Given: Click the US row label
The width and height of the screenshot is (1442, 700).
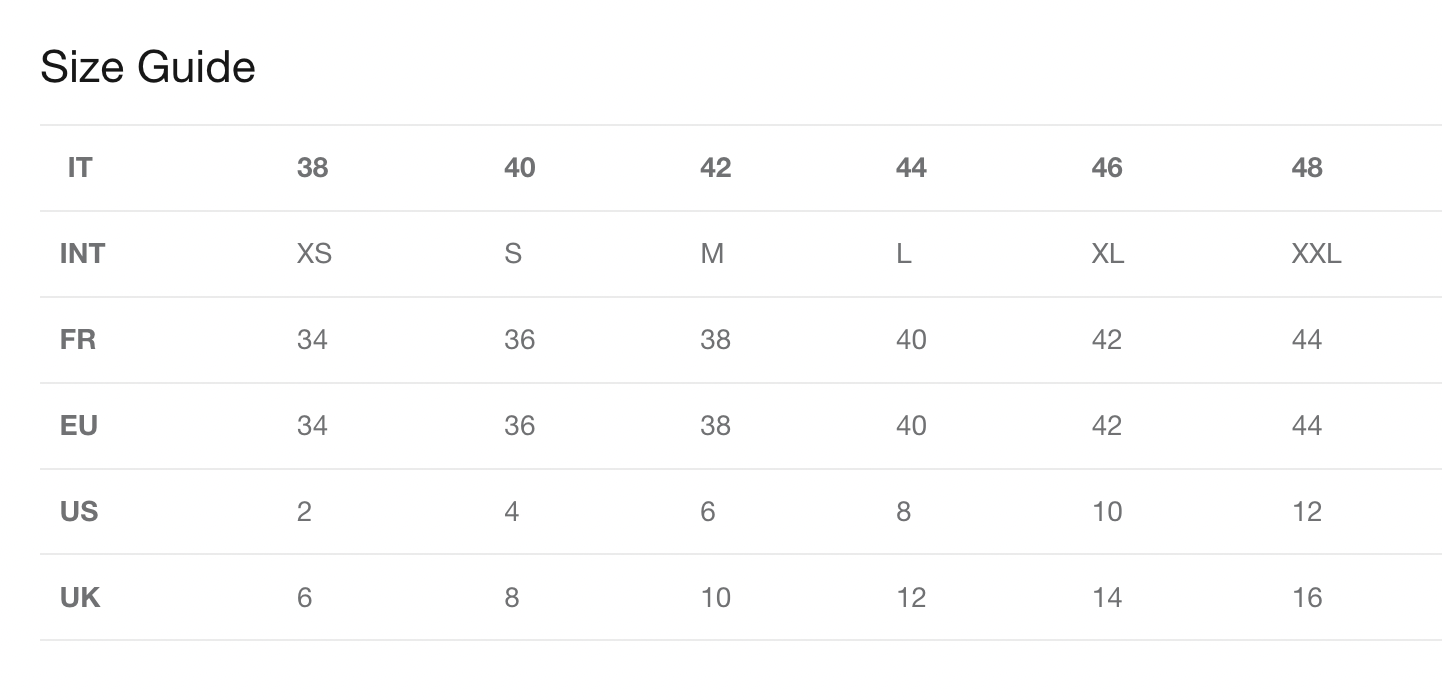Looking at the screenshot, I should pyautogui.click(x=79, y=512).
